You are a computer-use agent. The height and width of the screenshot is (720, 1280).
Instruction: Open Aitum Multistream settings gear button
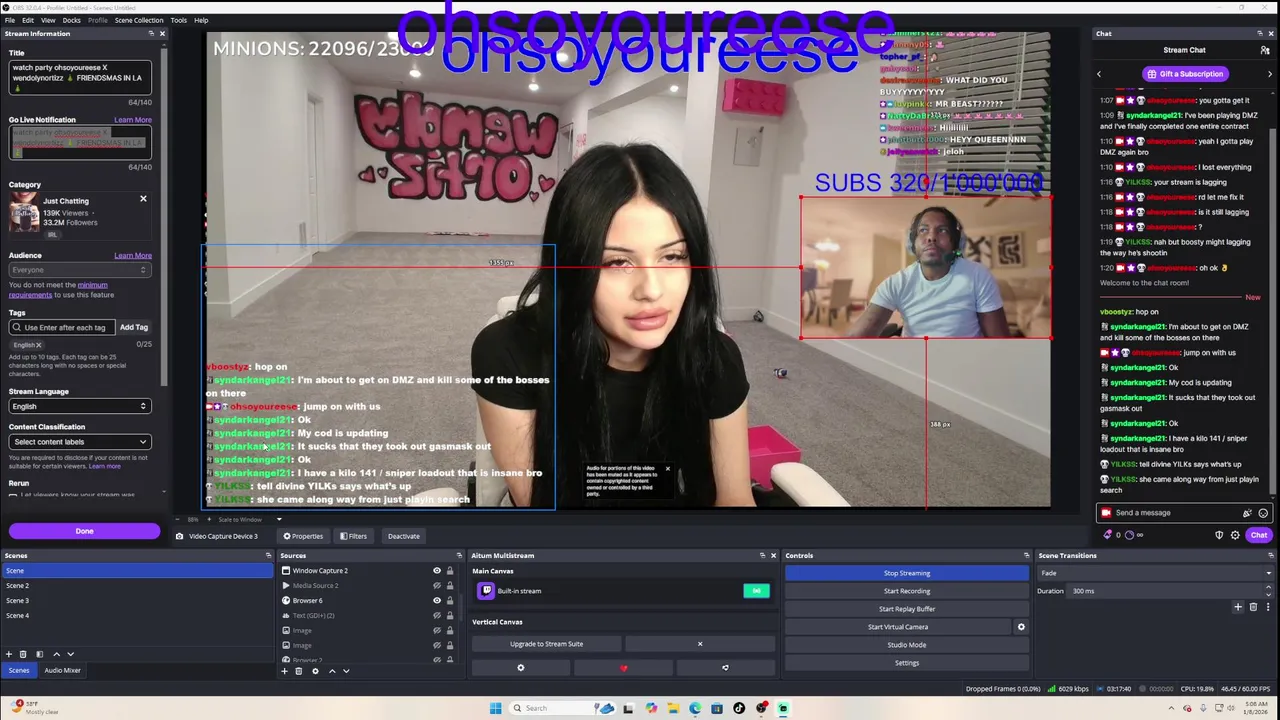click(520, 668)
